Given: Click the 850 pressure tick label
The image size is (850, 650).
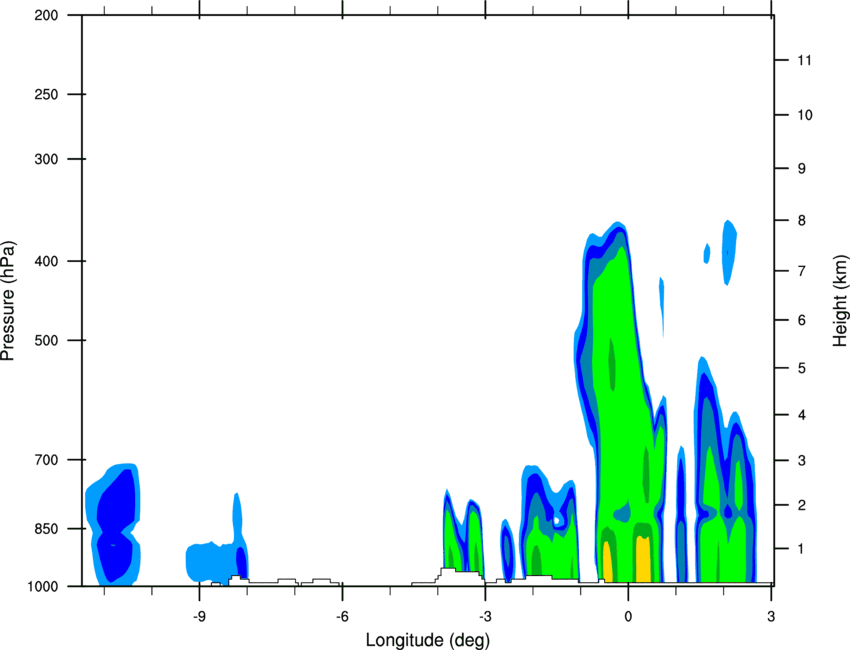Looking at the screenshot, I should click(x=46, y=529).
